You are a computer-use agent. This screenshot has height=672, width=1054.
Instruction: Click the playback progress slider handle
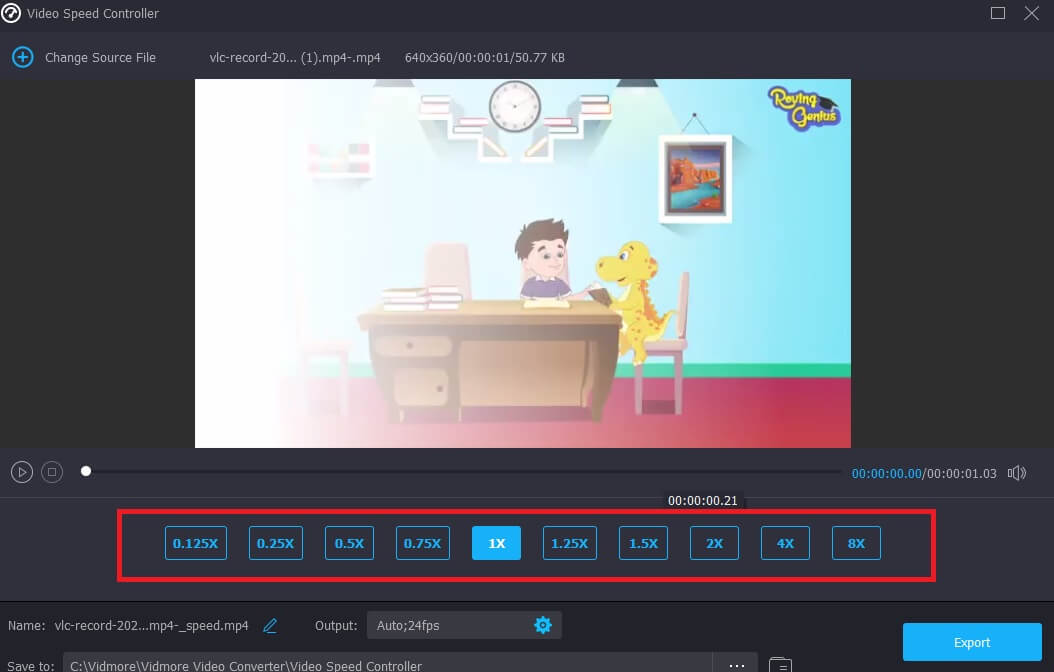tap(86, 470)
